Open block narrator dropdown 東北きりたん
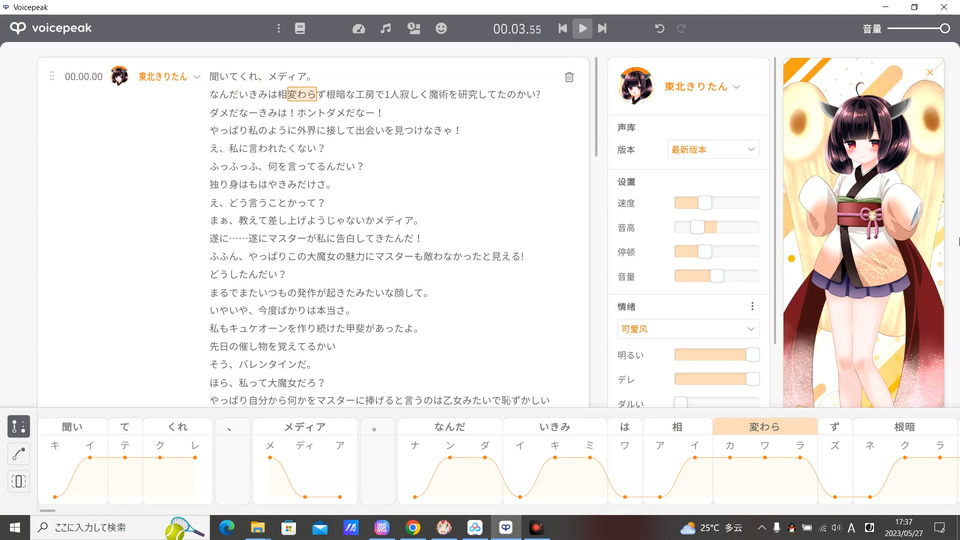 [169, 77]
